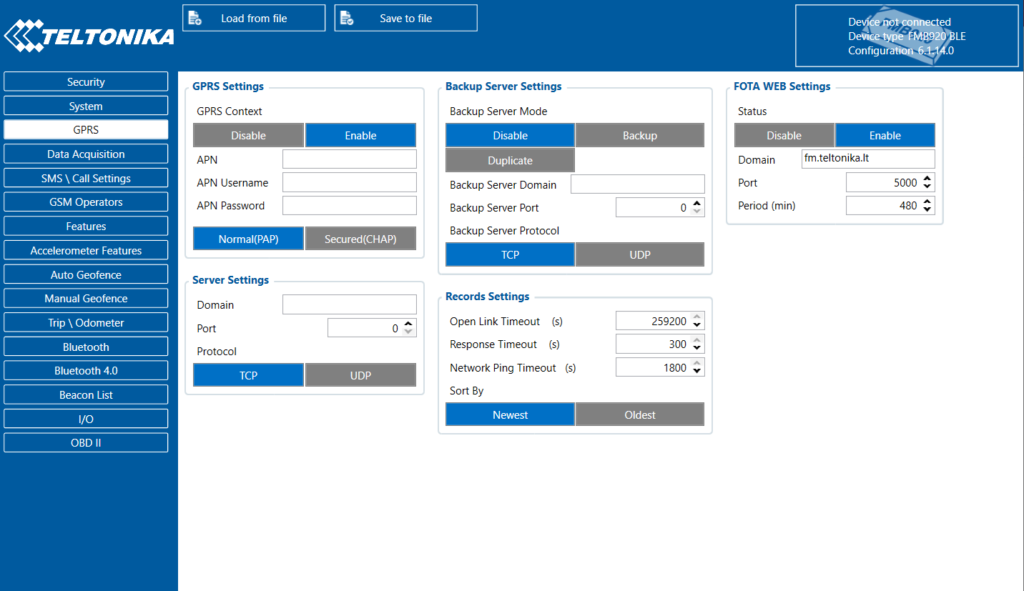Go to SMS \ Call Settings section

[86, 178]
